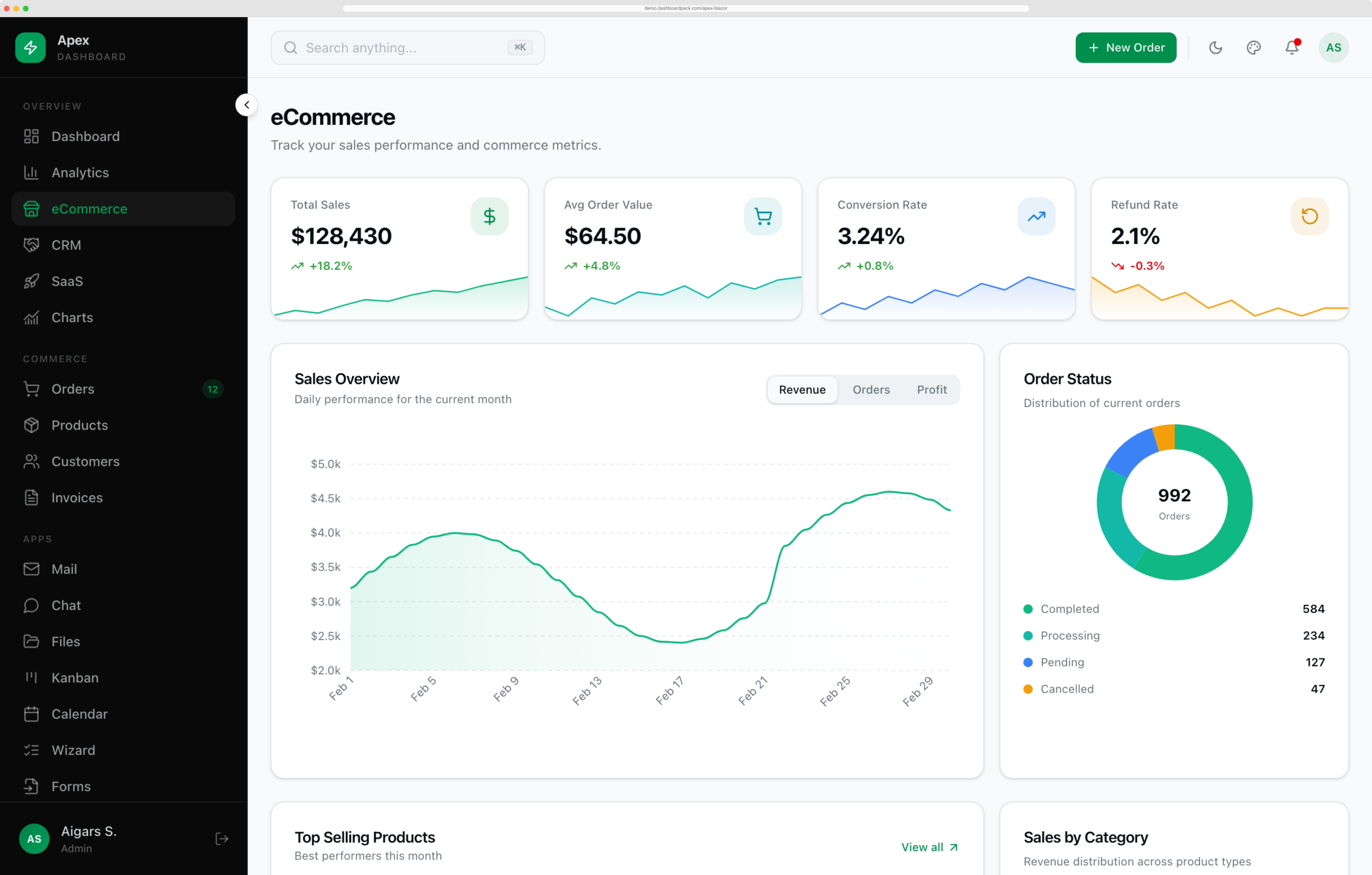1372x875 pixels.
Task: Click the Top Selling Products heading
Action: pyautogui.click(x=364, y=837)
